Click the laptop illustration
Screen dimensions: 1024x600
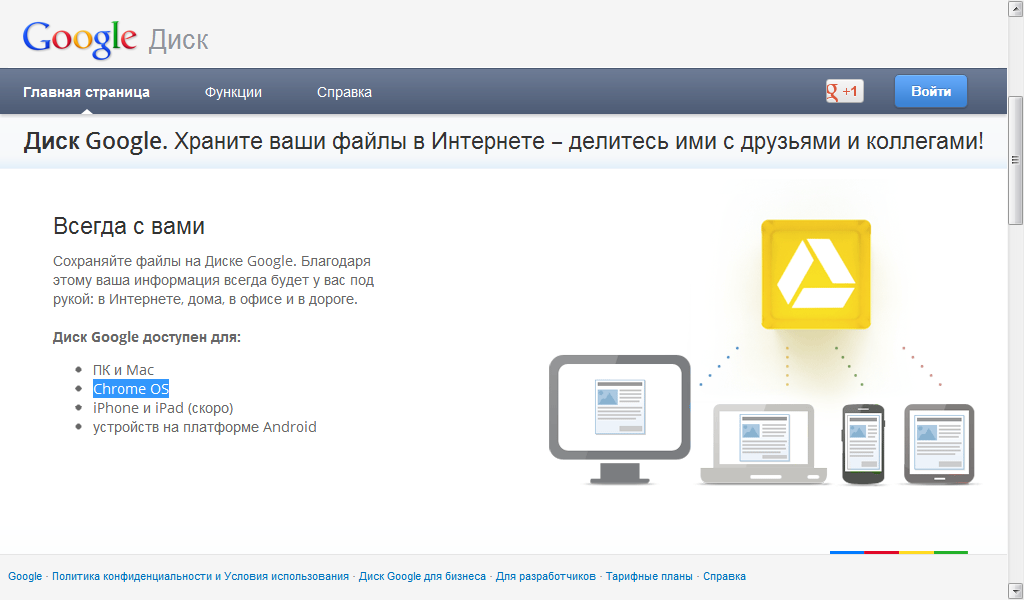pos(763,444)
